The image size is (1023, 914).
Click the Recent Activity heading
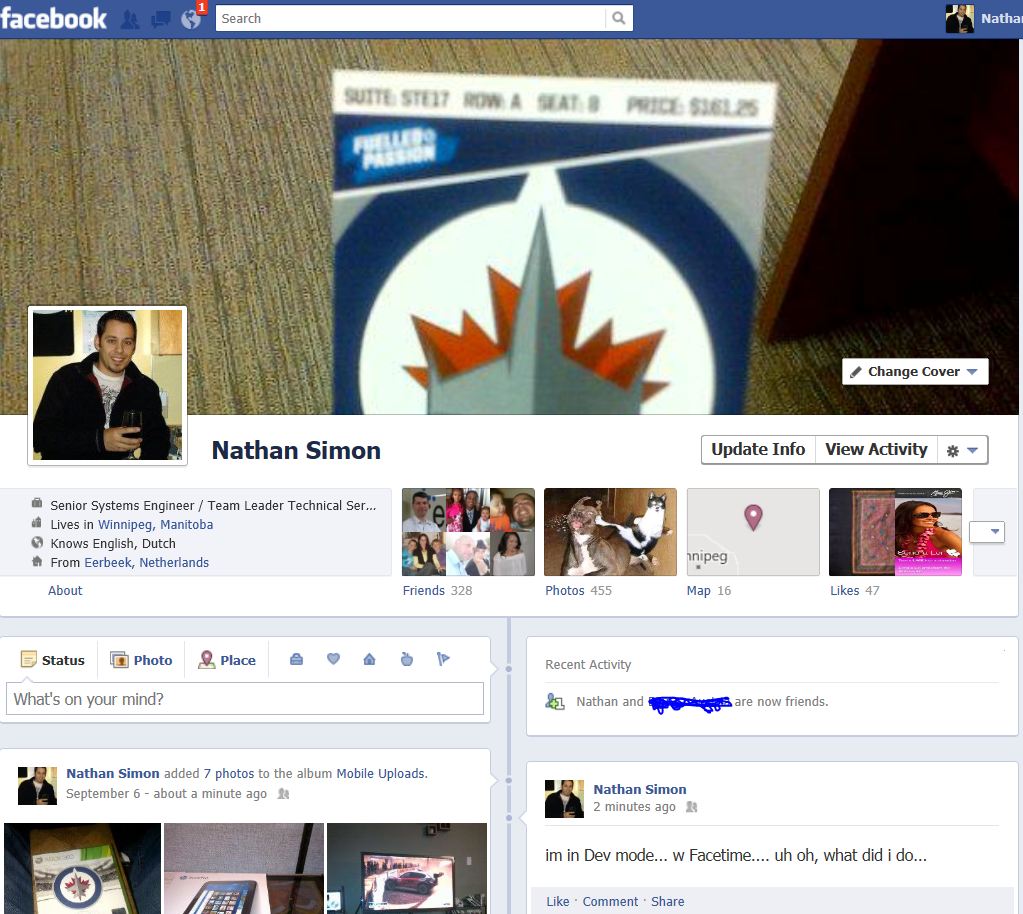point(588,664)
